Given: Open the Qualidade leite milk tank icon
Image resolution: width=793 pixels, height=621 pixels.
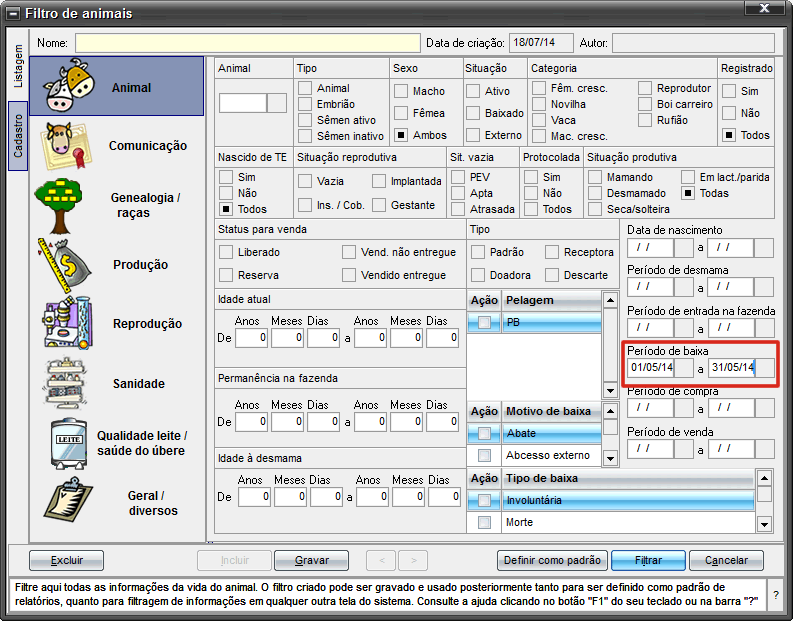Looking at the screenshot, I should (68, 442).
